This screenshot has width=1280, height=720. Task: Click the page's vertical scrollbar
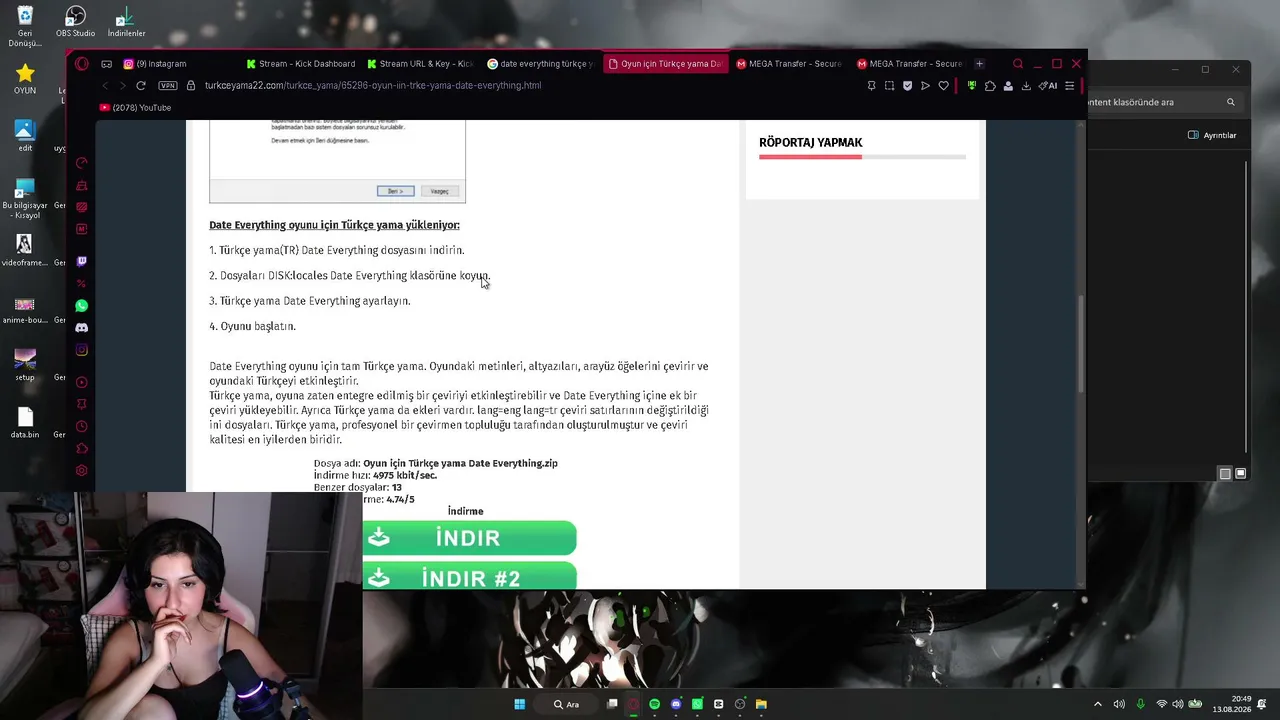pyautogui.click(x=1080, y=345)
